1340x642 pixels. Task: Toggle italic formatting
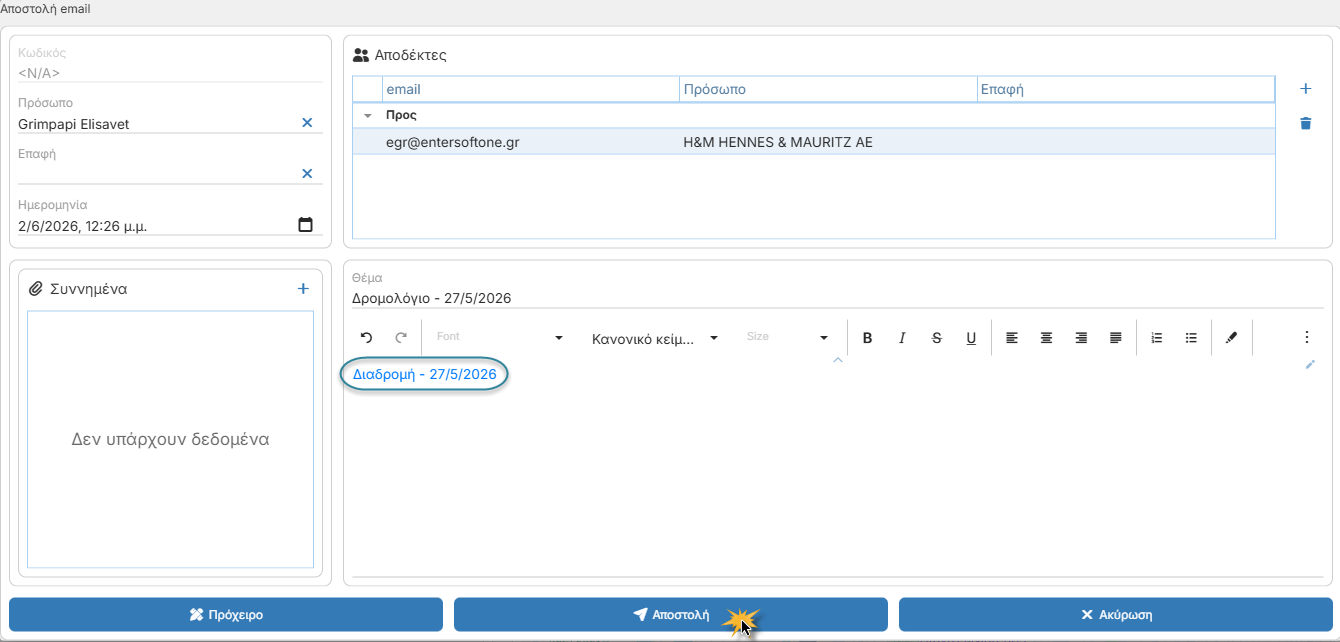[902, 338]
